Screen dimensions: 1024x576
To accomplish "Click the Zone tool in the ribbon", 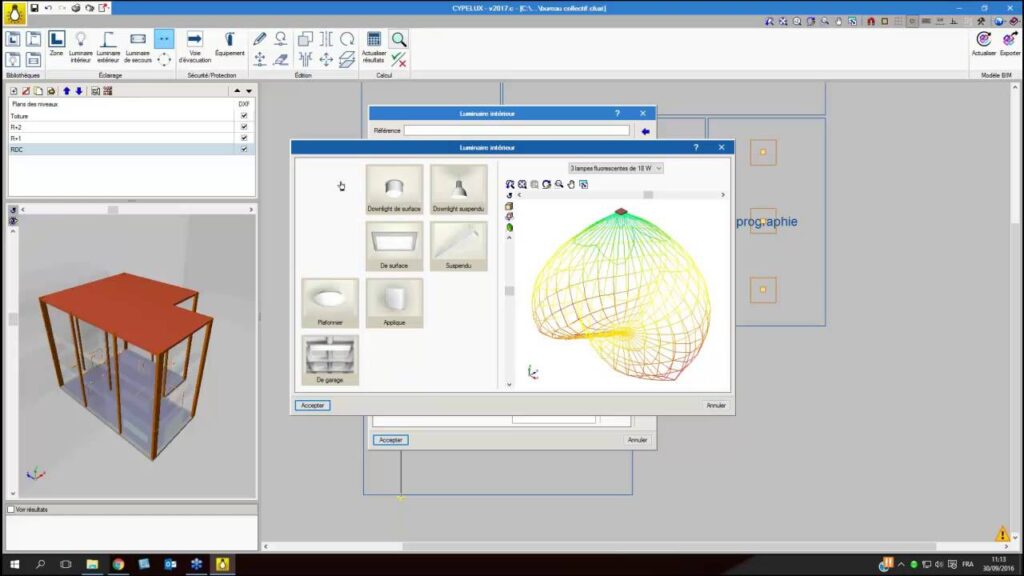I will coord(56,45).
